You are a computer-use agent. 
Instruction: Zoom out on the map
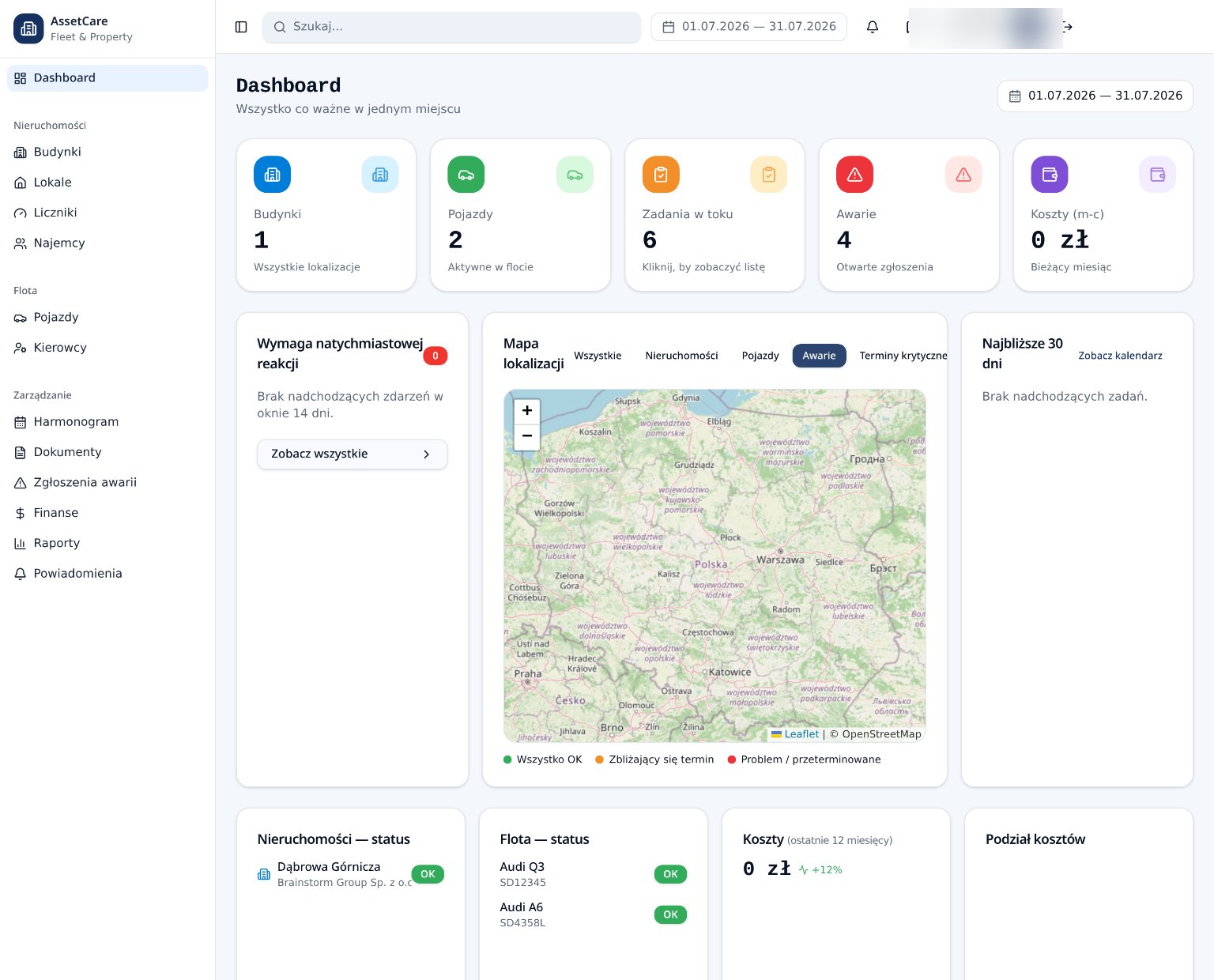click(x=527, y=436)
